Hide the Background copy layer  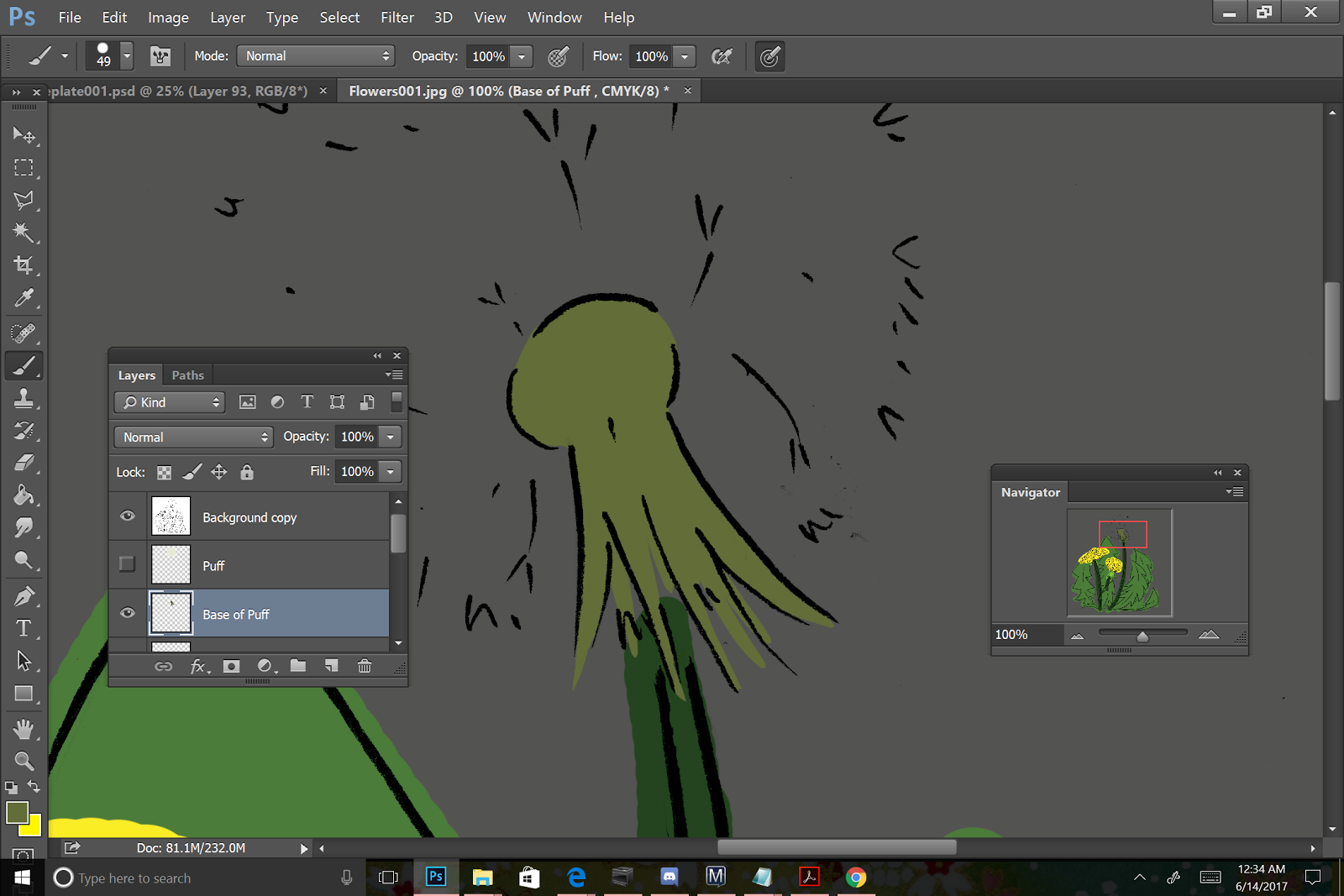pos(127,516)
